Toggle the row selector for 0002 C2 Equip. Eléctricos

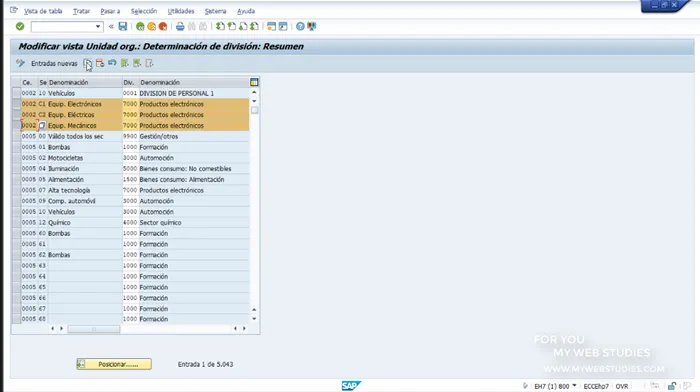coord(16,115)
